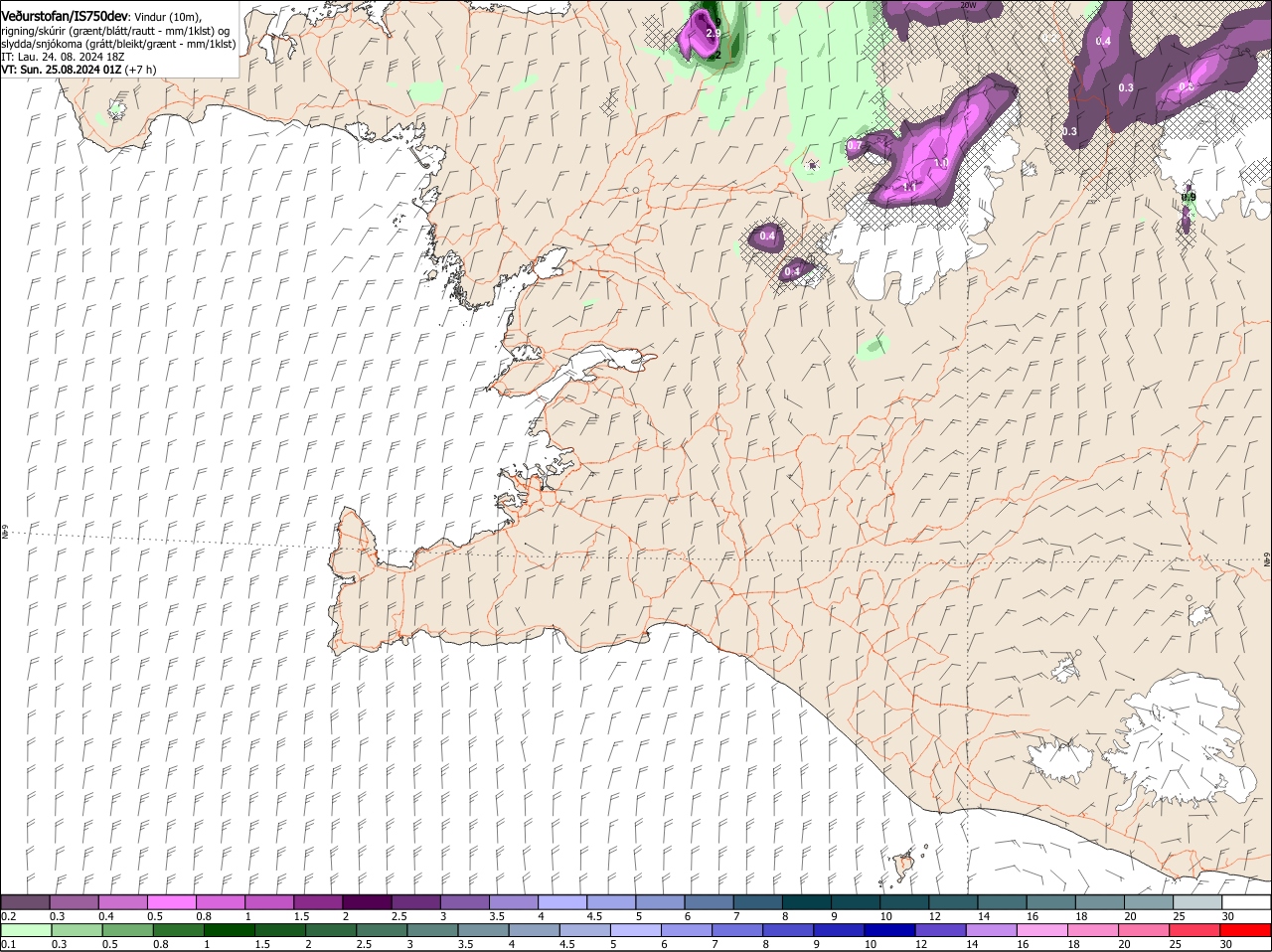Viewport: 1272px width, 952px height.
Task: Click the 'IT: Lau. 24. 08. 2024 18Z' line
Action: (64, 57)
